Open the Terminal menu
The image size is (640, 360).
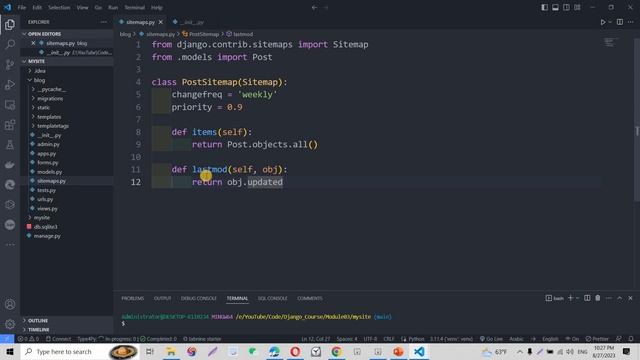(x=134, y=7)
